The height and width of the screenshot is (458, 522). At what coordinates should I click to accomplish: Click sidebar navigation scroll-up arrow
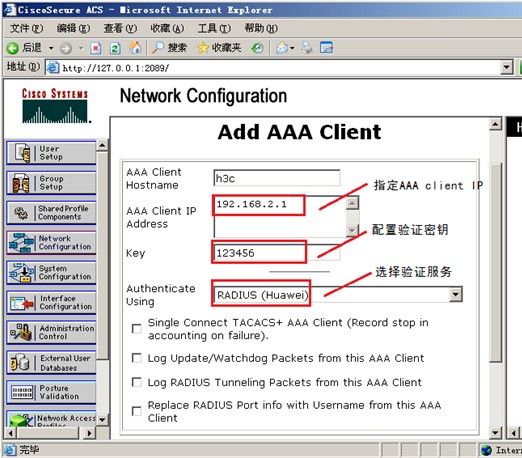[x=102, y=145]
